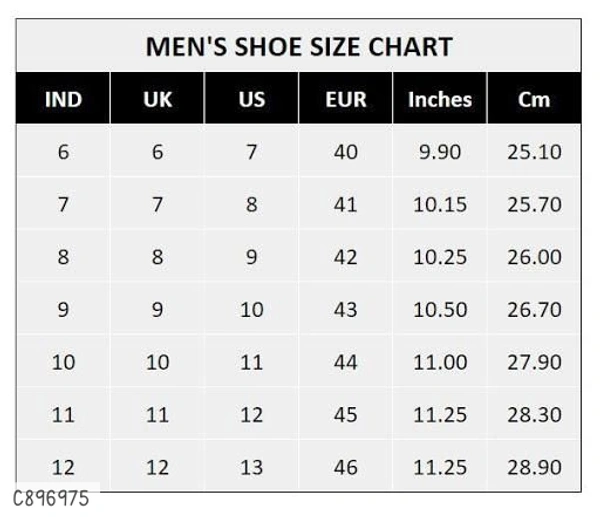Click the 10.15 inches value
Viewport: 600px width, 517px height.
pos(439,204)
